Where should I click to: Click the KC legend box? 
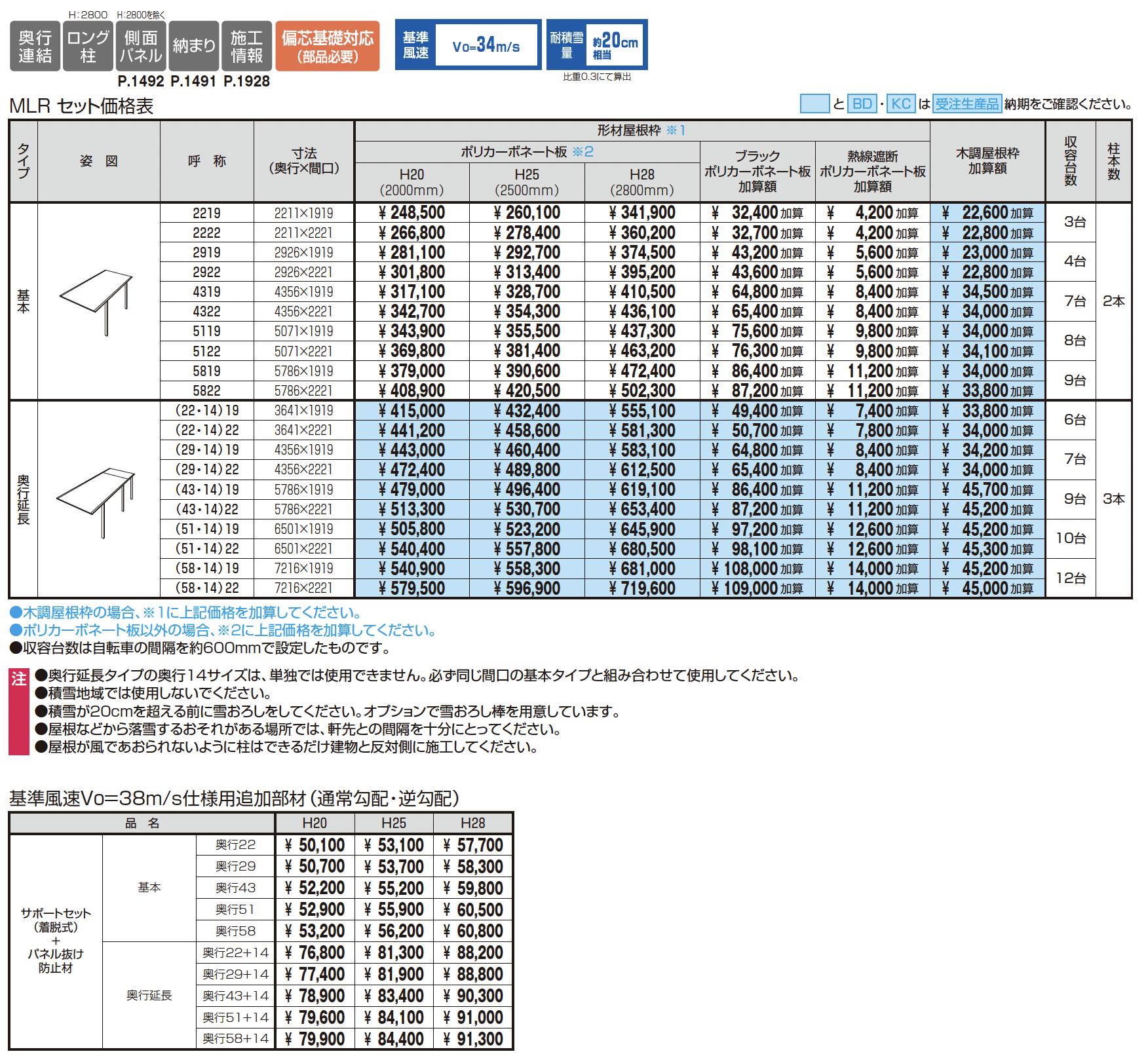tap(901, 104)
